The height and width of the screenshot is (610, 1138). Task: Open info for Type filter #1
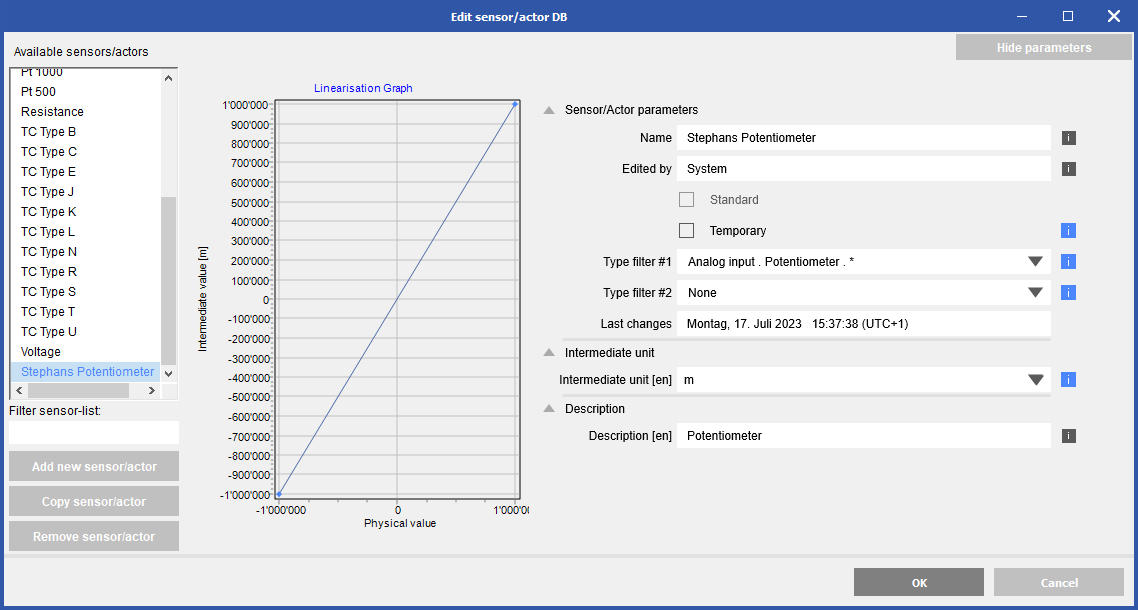click(x=1068, y=261)
